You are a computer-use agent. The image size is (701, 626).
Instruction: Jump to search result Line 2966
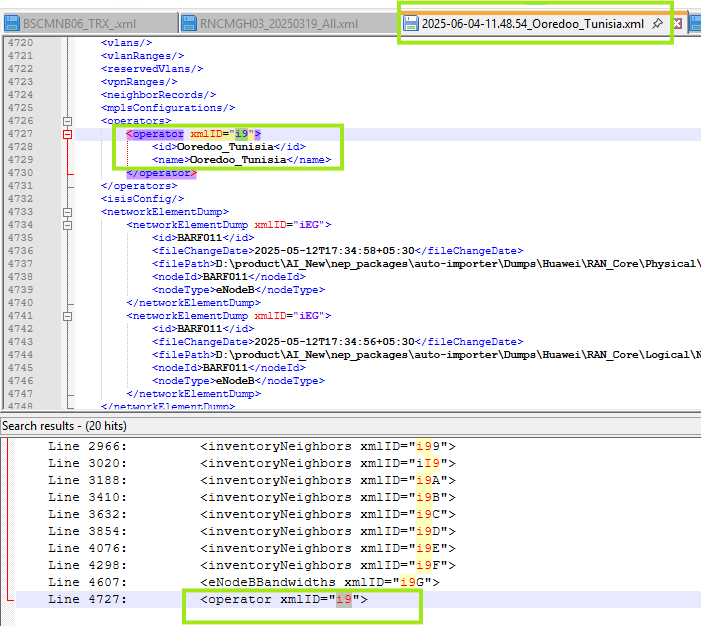pyautogui.click(x=88, y=446)
